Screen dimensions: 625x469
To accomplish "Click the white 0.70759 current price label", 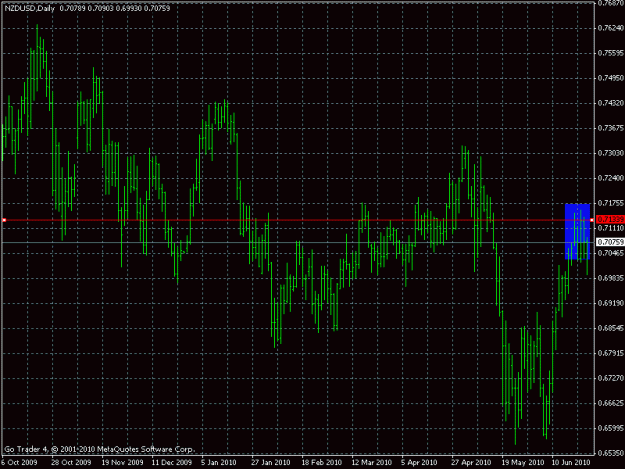I will (x=610, y=242).
